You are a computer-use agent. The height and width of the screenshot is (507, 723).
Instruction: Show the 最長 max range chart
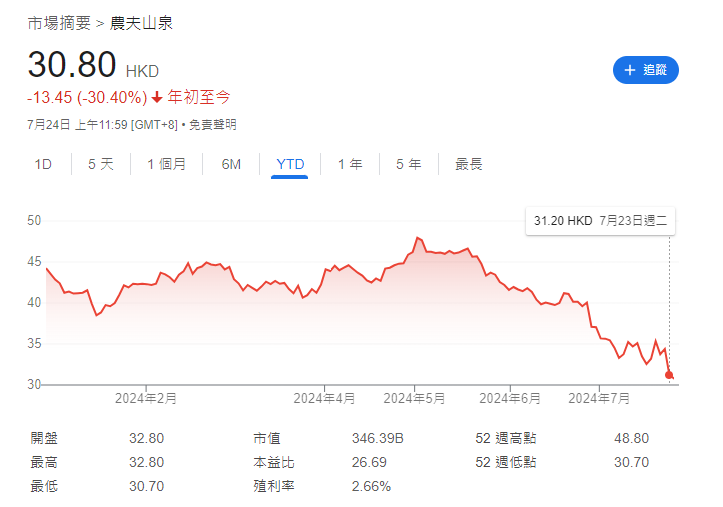(x=468, y=164)
